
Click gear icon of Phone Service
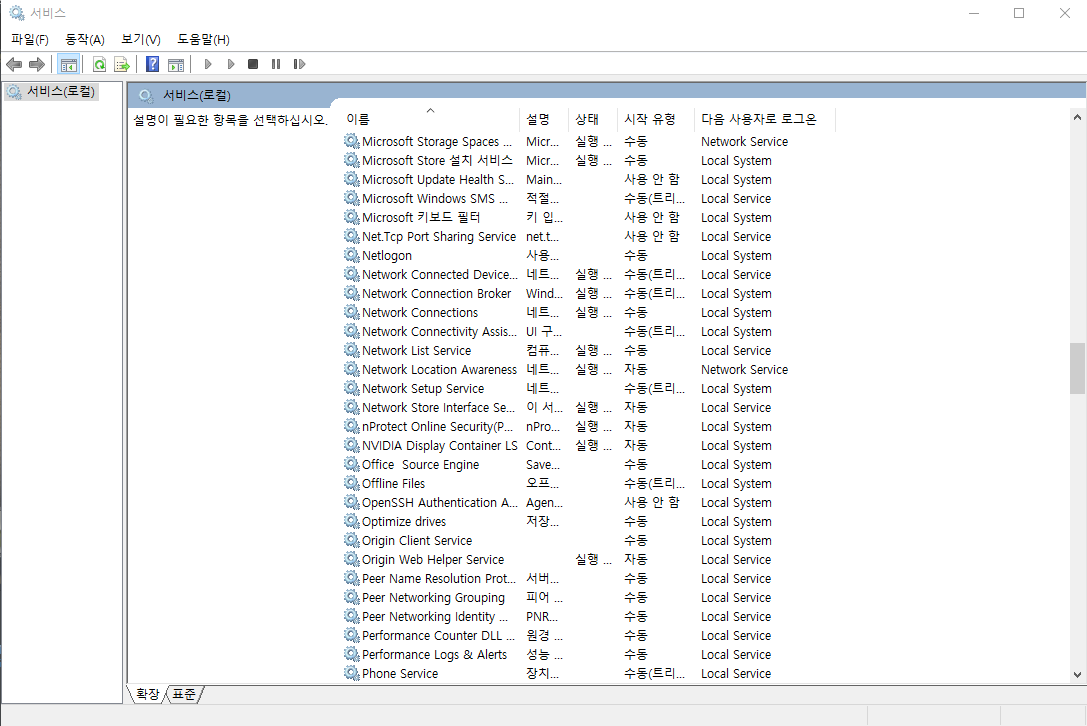[352, 673]
